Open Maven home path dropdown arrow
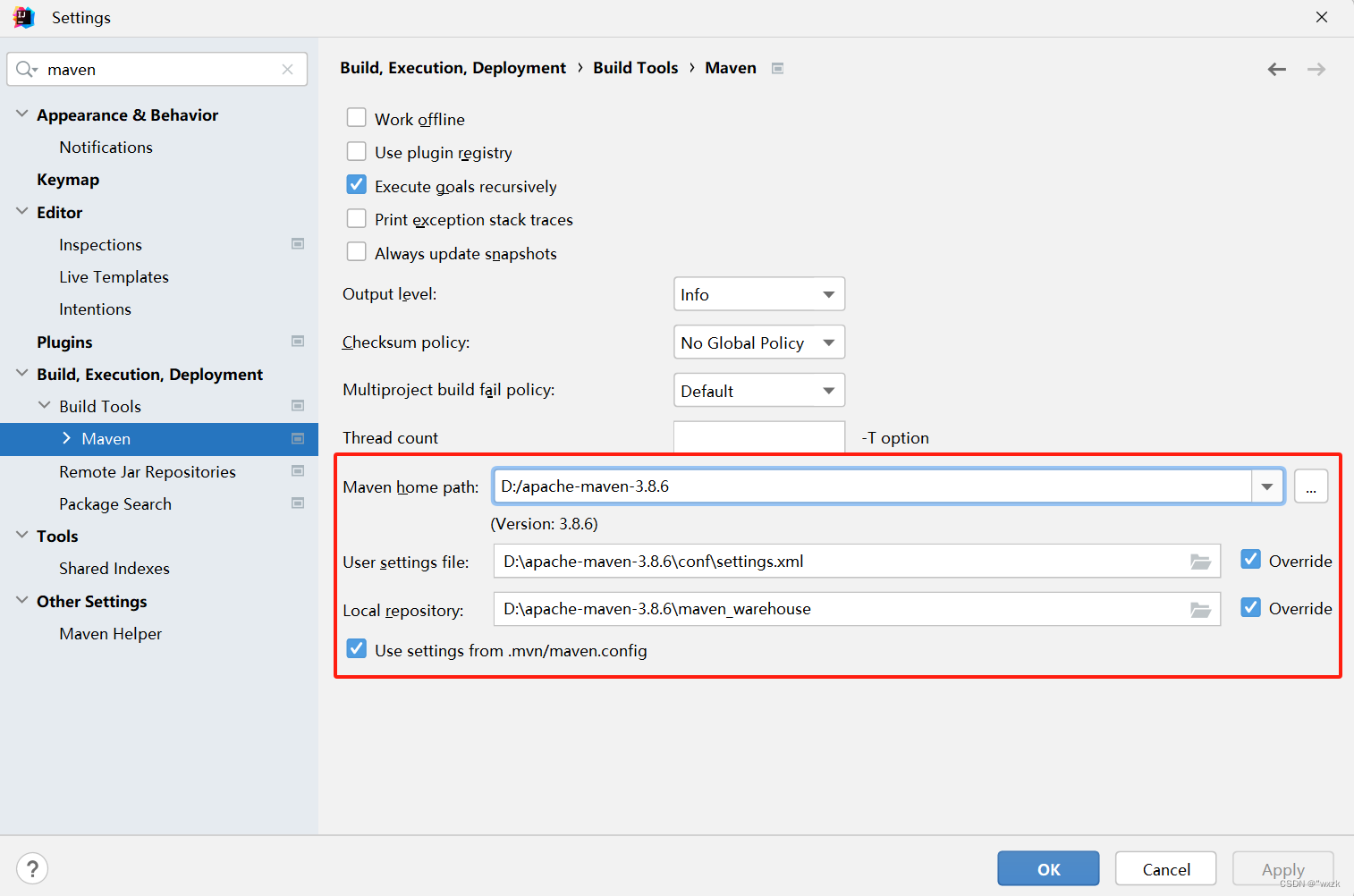1354x896 pixels. click(x=1267, y=486)
